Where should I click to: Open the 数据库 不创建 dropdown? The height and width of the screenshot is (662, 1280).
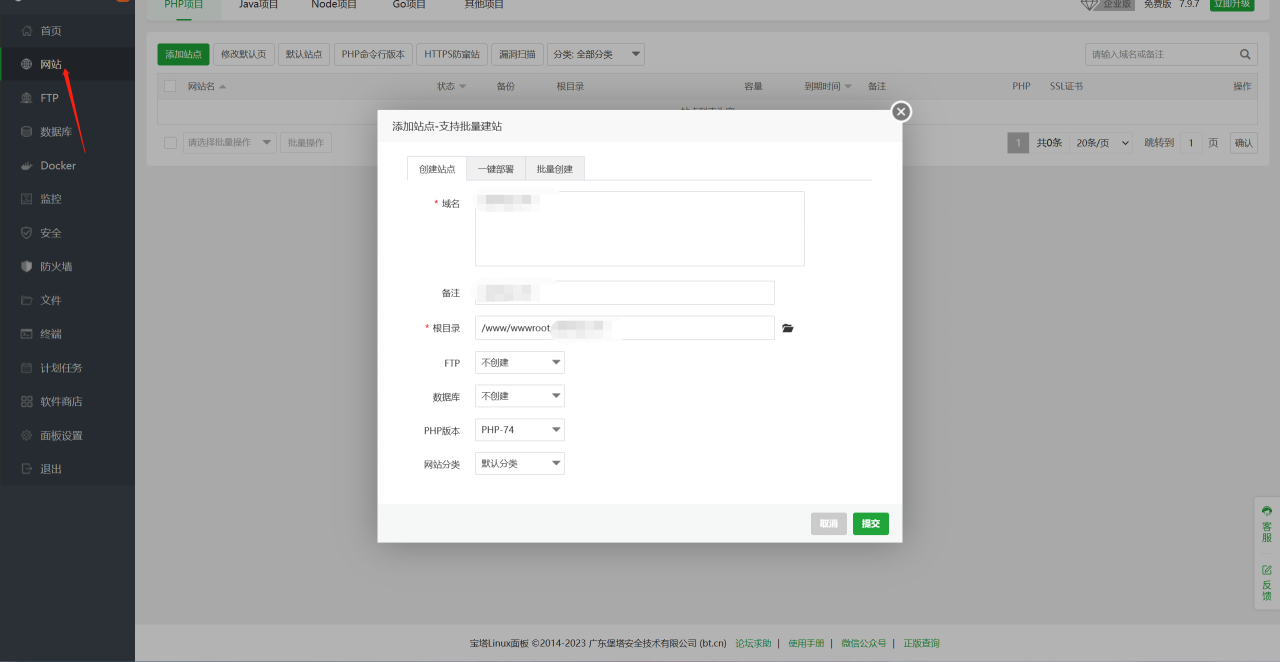click(520, 396)
